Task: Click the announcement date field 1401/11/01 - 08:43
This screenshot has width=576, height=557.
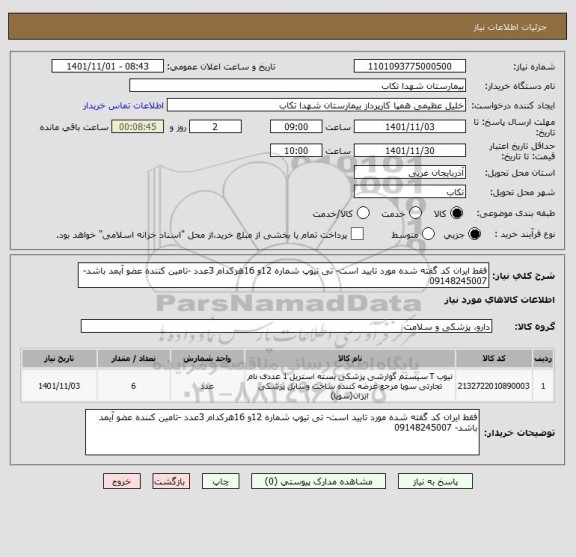Action: click(108, 67)
